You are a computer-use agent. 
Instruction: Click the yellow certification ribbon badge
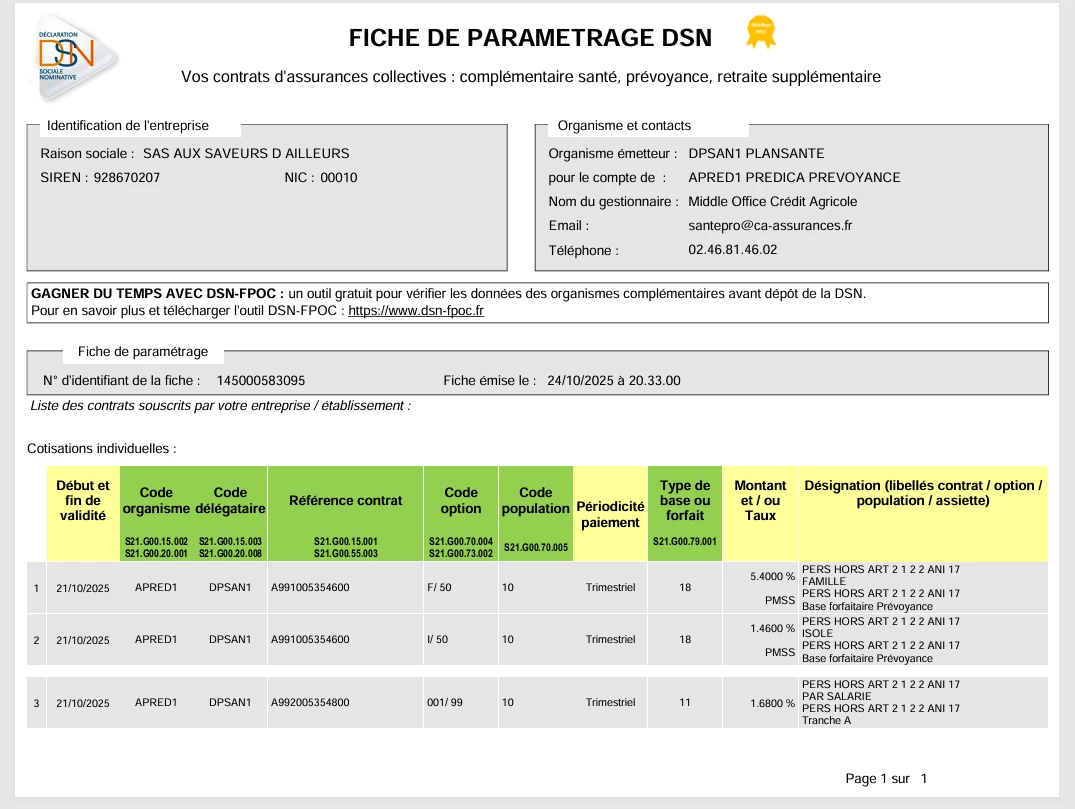tap(760, 32)
